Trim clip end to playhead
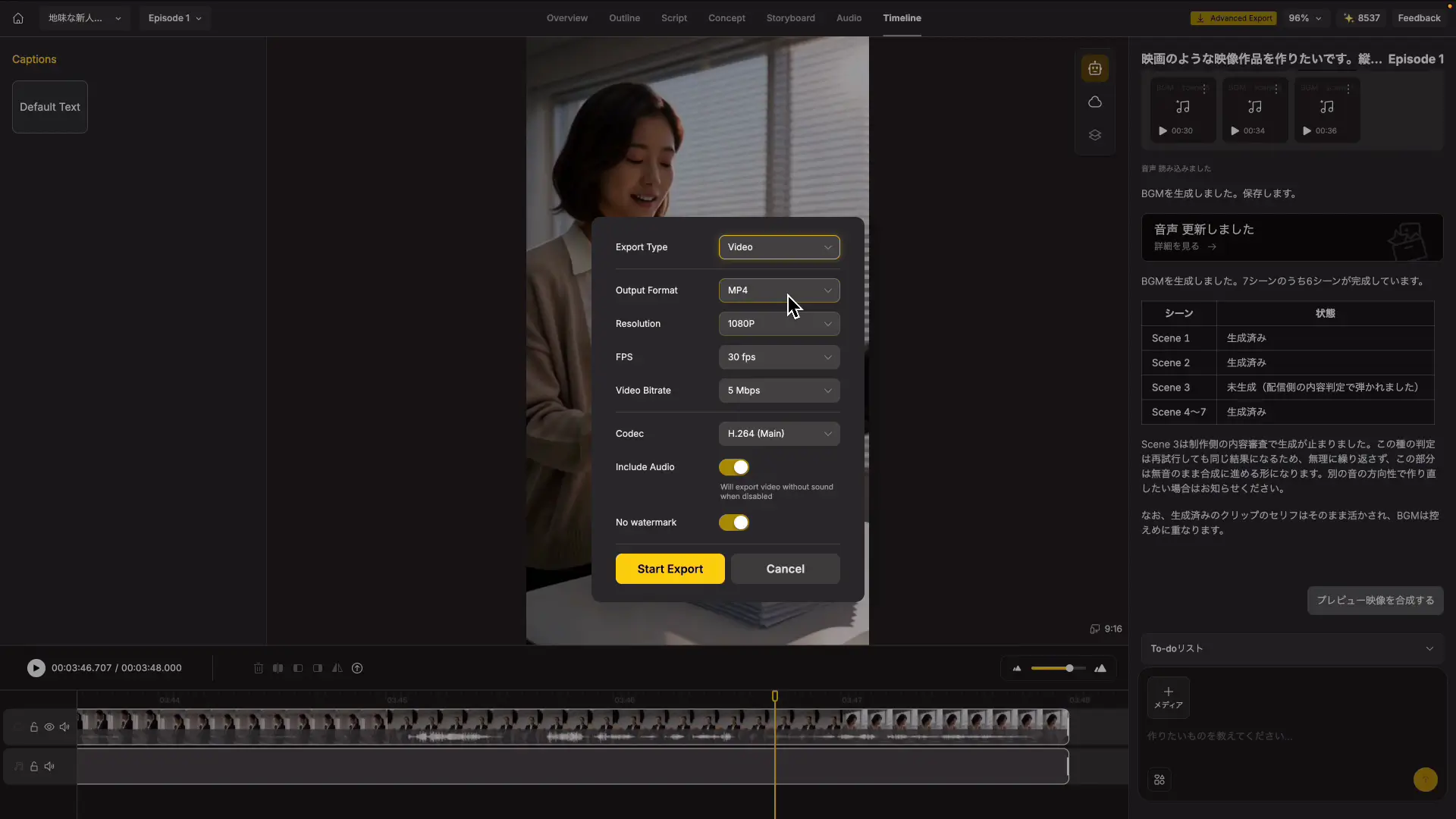 (318, 668)
